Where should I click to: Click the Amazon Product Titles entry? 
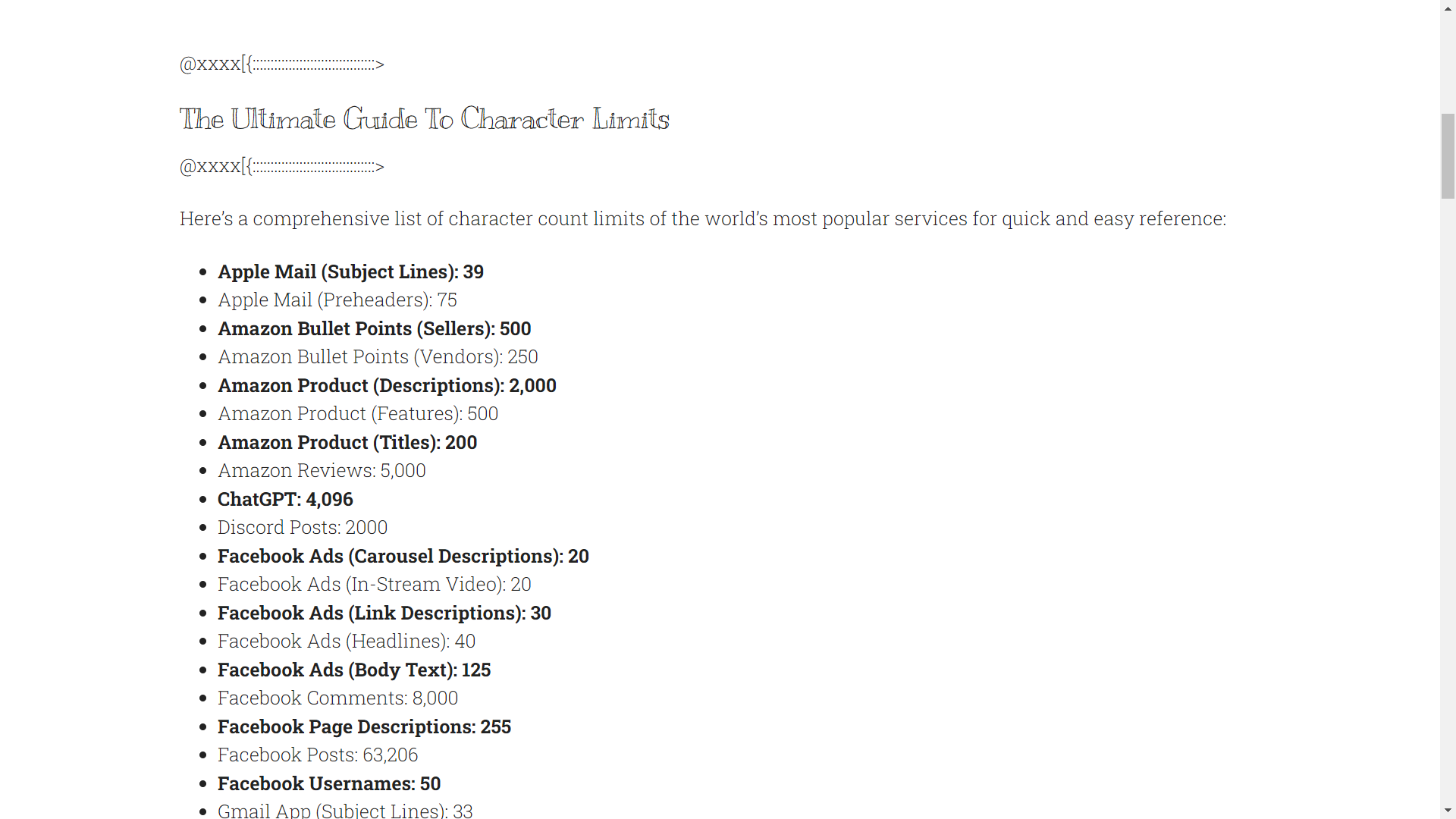click(347, 442)
